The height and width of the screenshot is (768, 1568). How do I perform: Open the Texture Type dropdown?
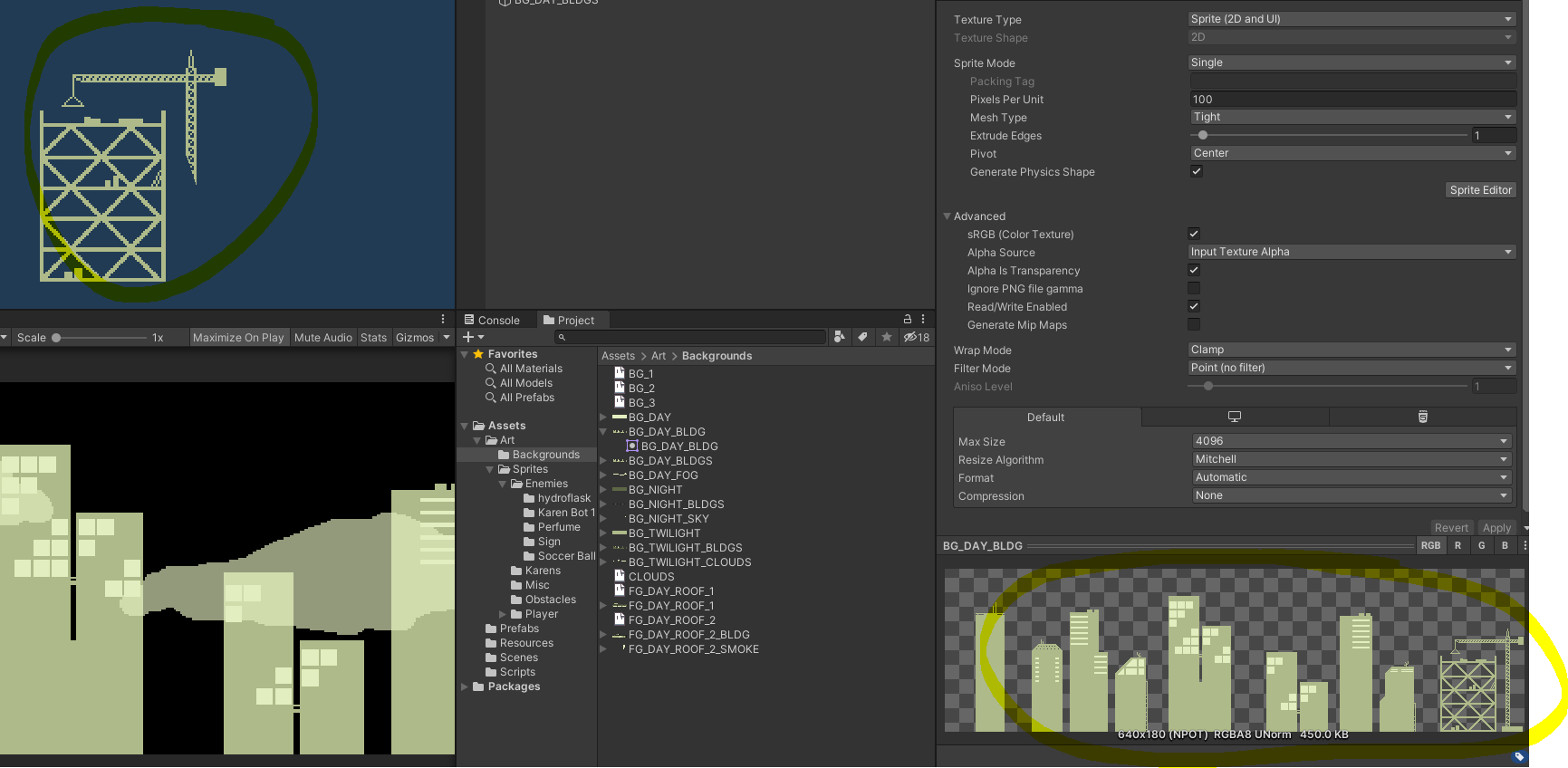point(1352,19)
